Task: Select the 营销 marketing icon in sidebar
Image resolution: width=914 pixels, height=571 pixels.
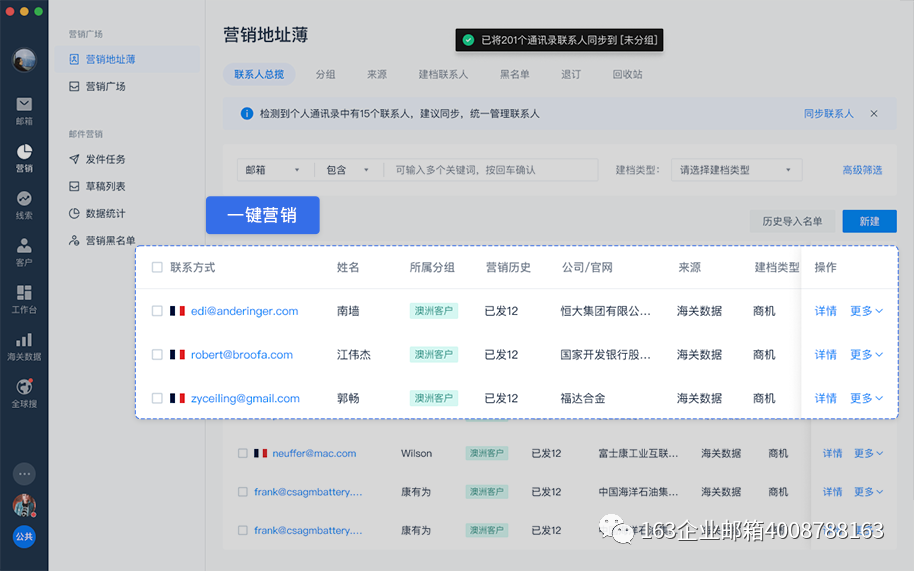Action: pyautogui.click(x=24, y=157)
